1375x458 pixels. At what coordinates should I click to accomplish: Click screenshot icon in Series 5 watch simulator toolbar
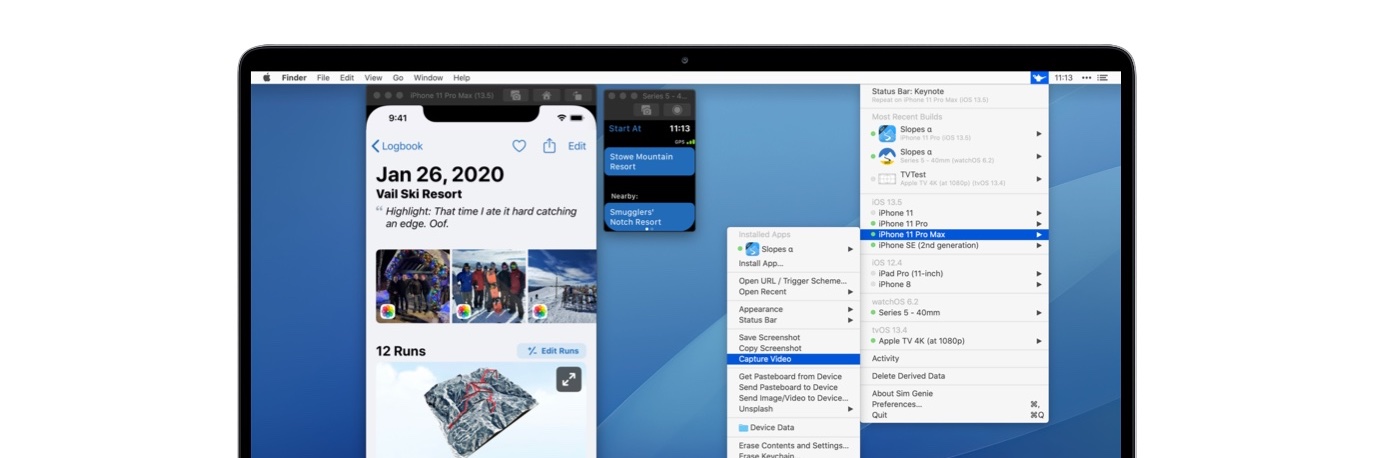pyautogui.click(x=647, y=109)
